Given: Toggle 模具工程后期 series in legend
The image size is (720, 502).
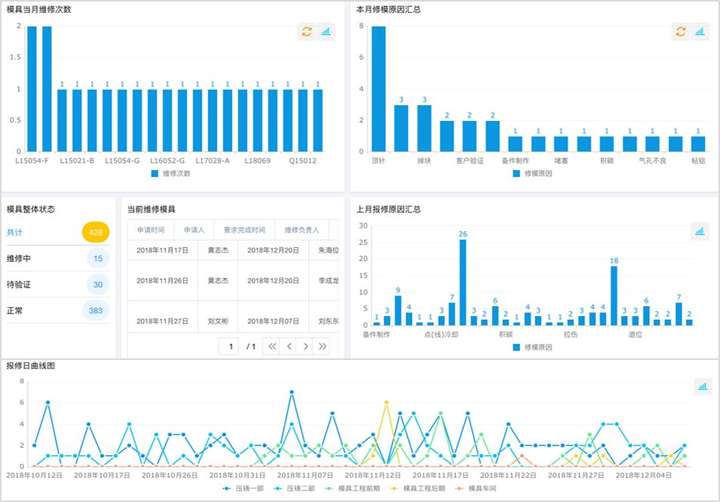Looking at the screenshot, I should coord(418,488).
